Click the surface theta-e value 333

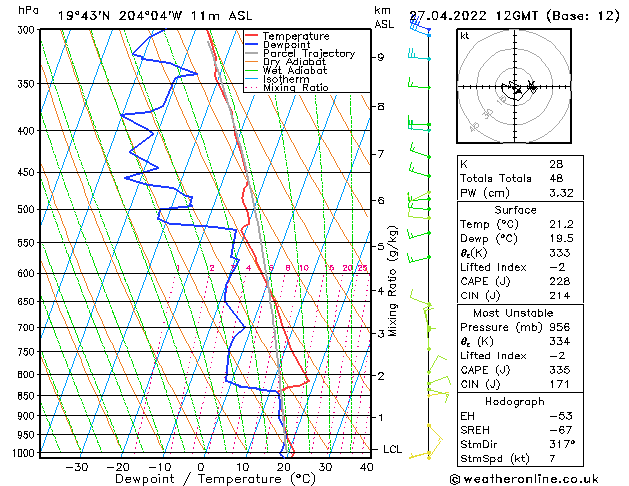pos(560,253)
